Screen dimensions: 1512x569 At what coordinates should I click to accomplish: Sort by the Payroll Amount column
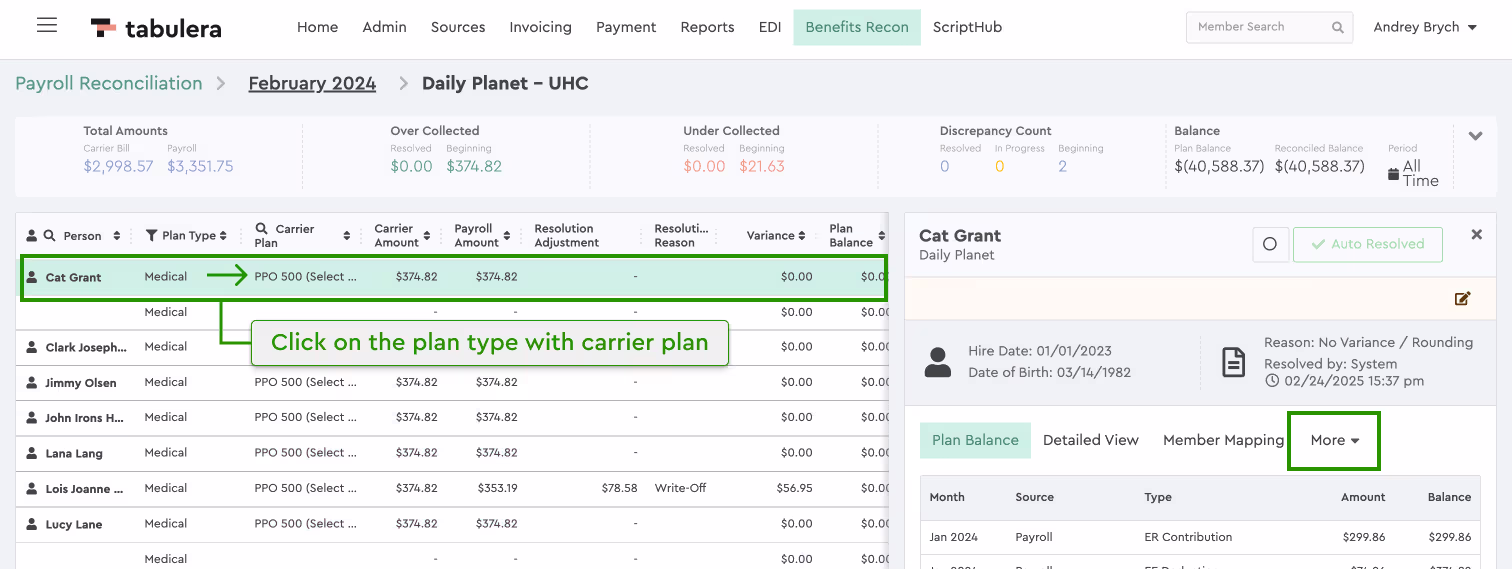coord(507,236)
